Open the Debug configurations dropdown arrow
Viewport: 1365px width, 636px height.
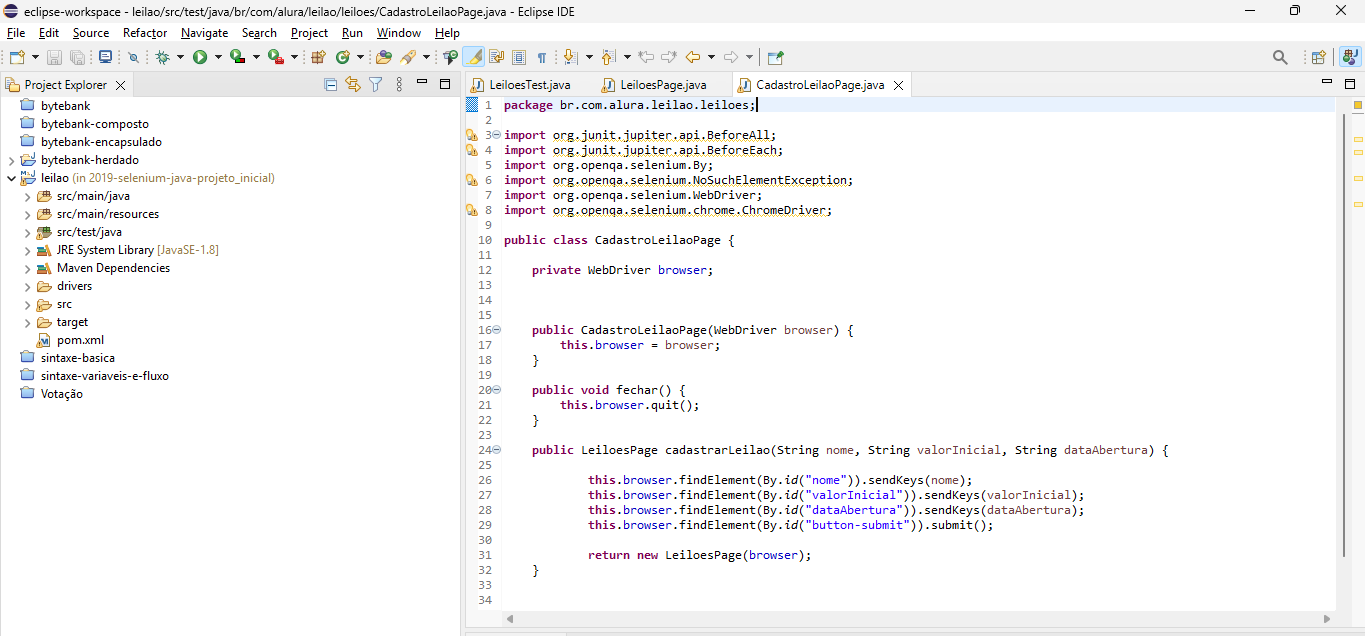tap(180, 57)
